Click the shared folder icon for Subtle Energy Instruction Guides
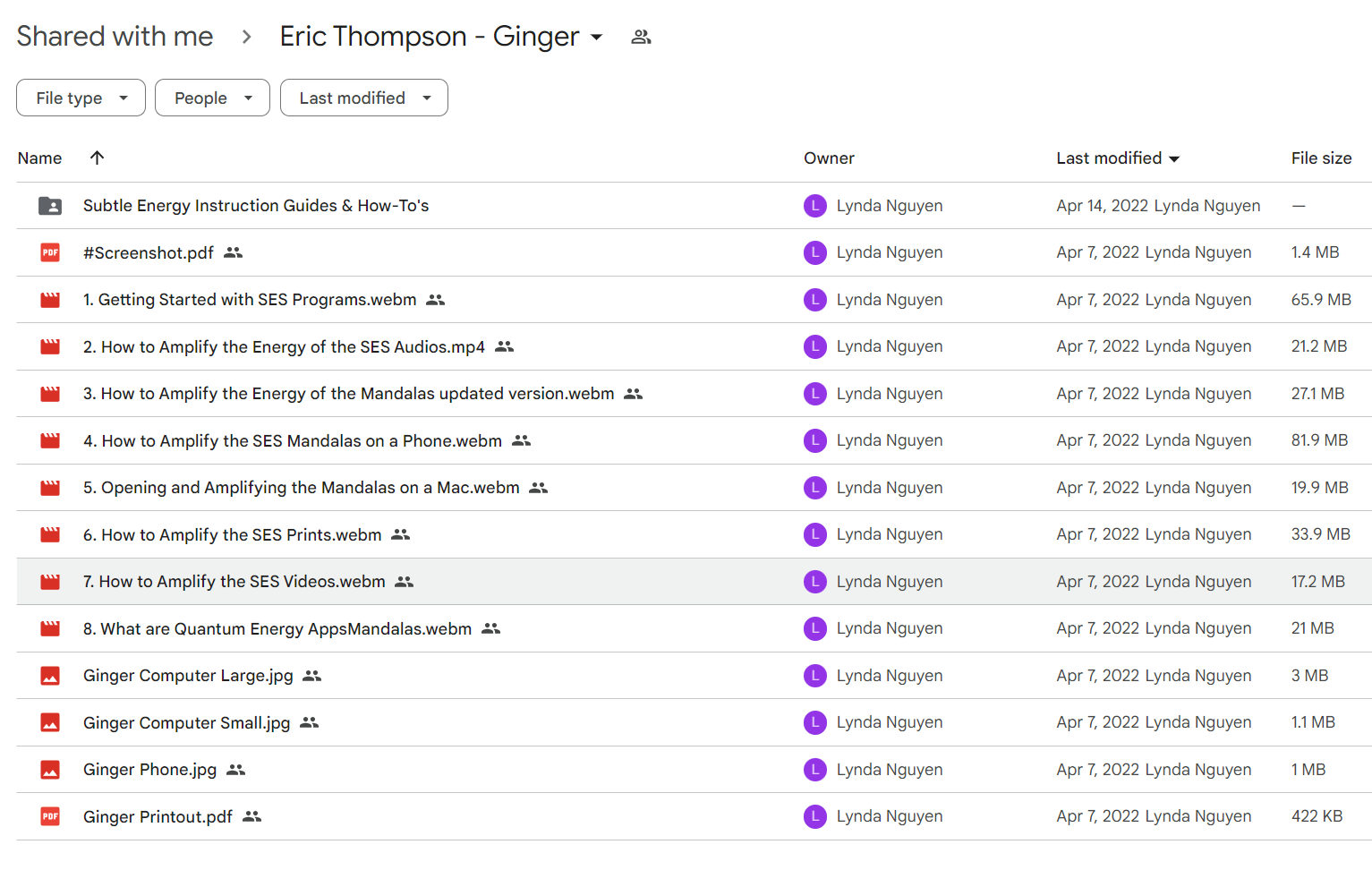Image resolution: width=1372 pixels, height=870 pixels. [x=50, y=206]
